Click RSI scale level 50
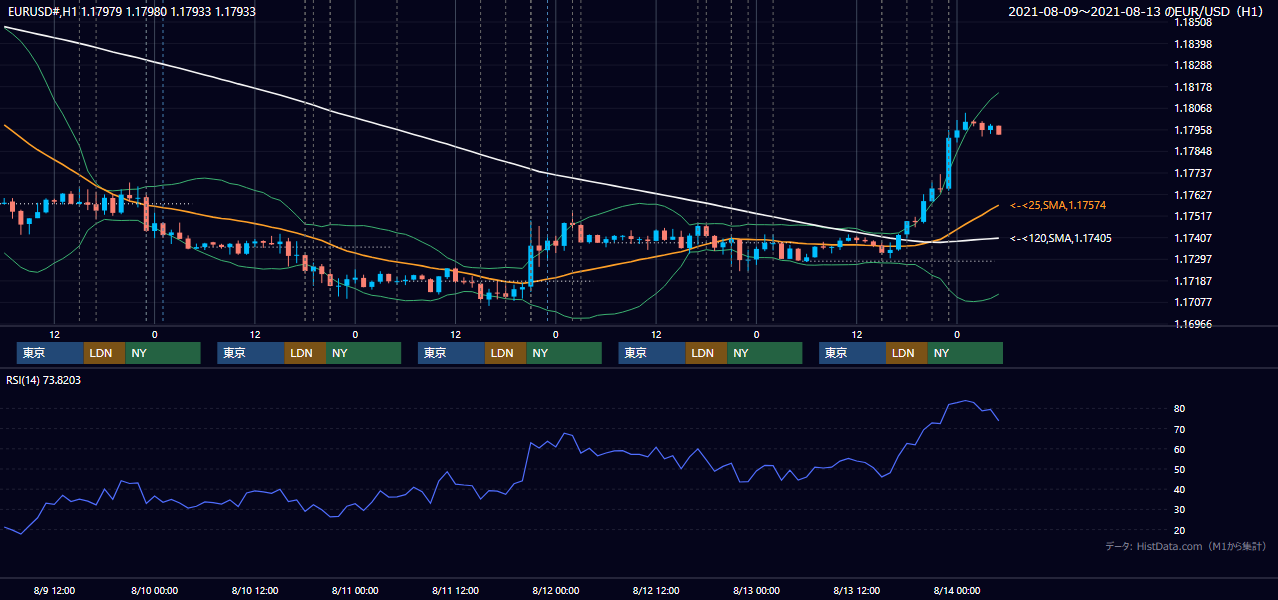Viewport: 1278px width, 600px height. 1180,469
